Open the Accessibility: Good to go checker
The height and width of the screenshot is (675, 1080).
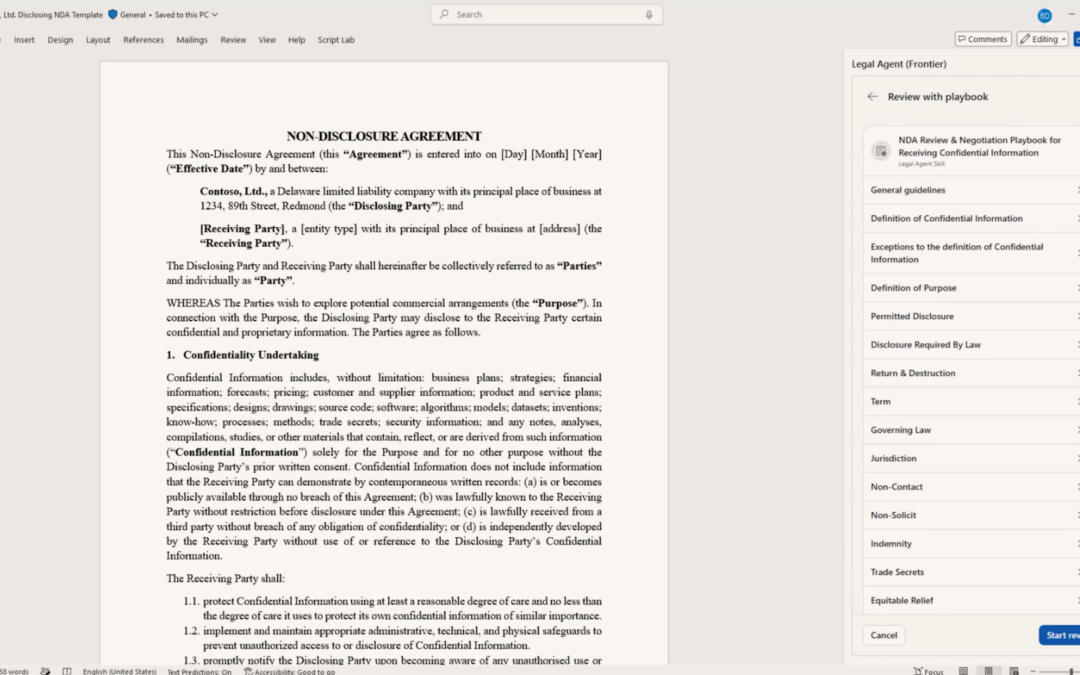point(290,671)
